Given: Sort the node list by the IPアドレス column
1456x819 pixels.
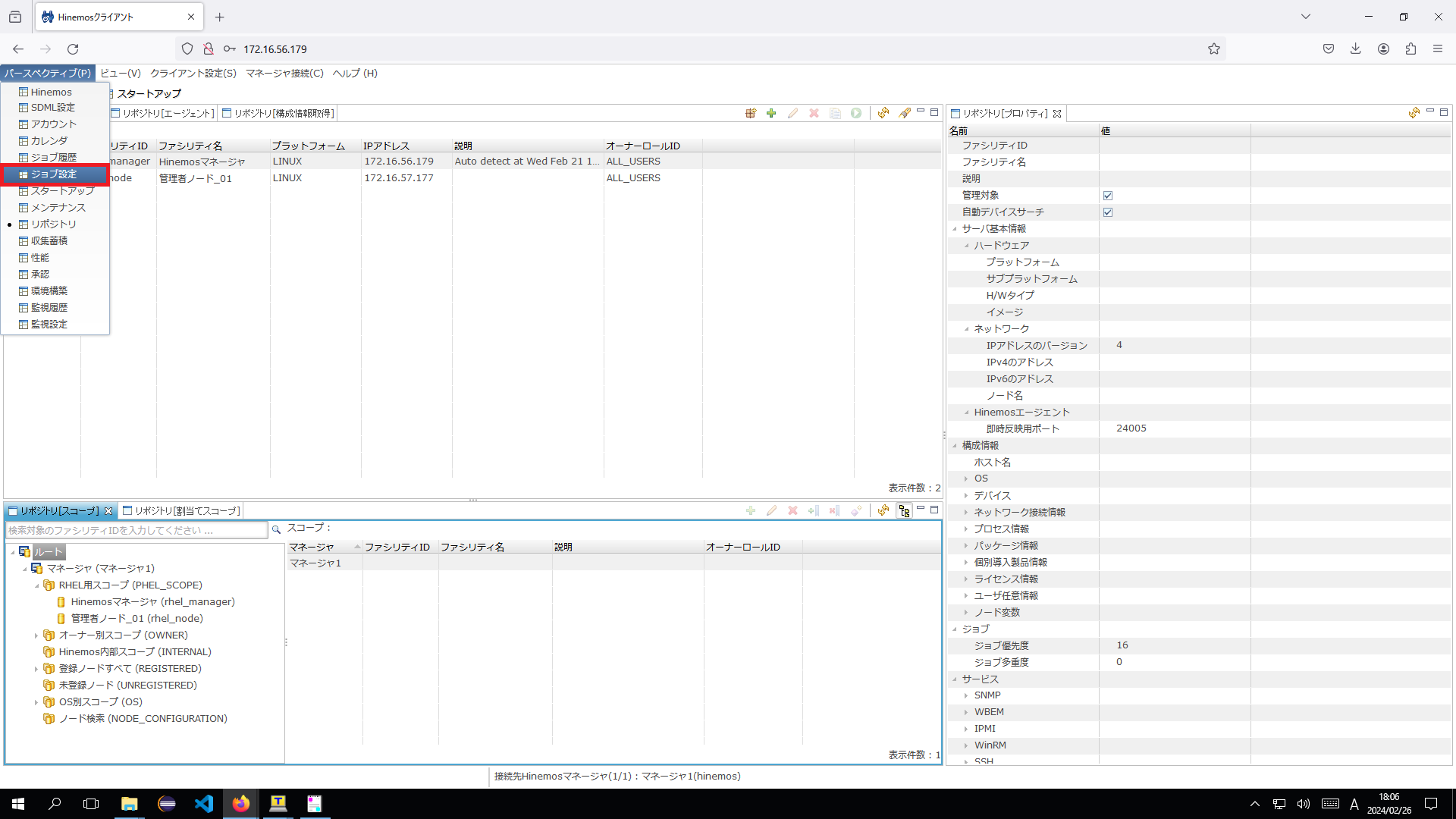Looking at the screenshot, I should [x=406, y=146].
